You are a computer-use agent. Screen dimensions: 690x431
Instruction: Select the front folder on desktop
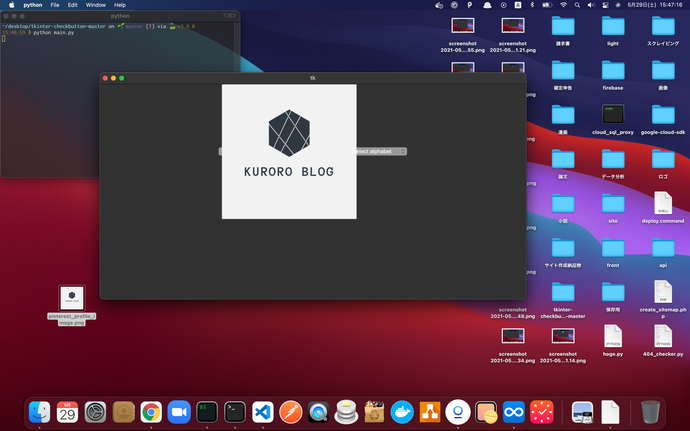click(x=613, y=252)
